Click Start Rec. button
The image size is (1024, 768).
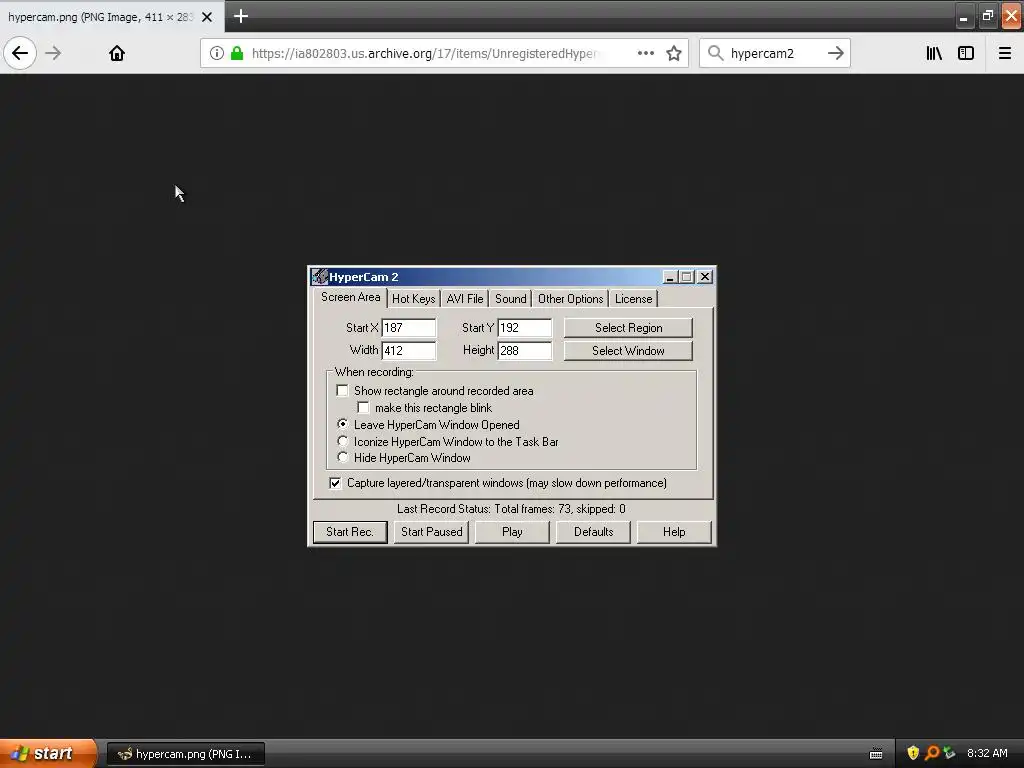coord(350,532)
